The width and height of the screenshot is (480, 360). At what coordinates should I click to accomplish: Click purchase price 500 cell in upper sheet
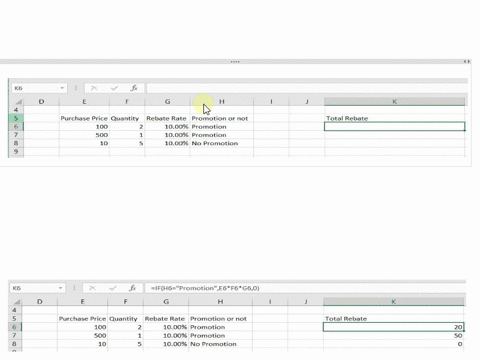[84, 135]
